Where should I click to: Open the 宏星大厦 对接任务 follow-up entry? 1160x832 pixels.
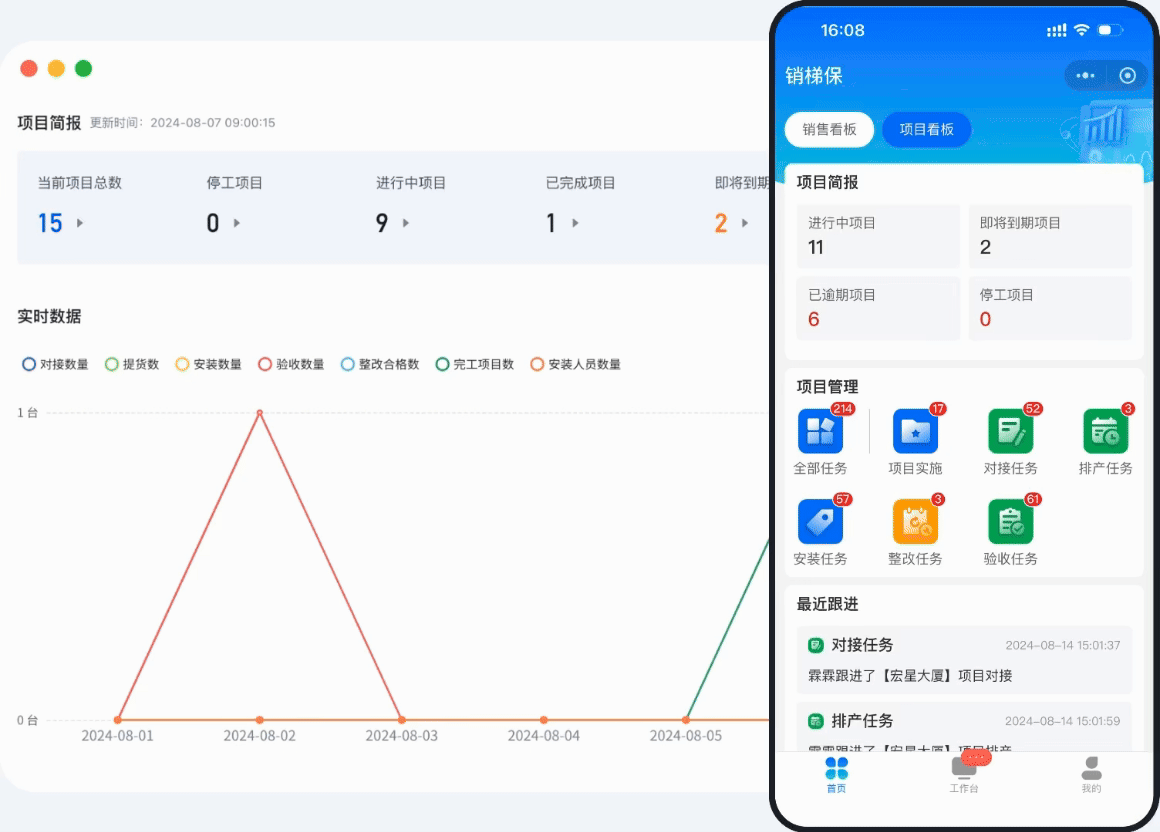[x=963, y=660]
